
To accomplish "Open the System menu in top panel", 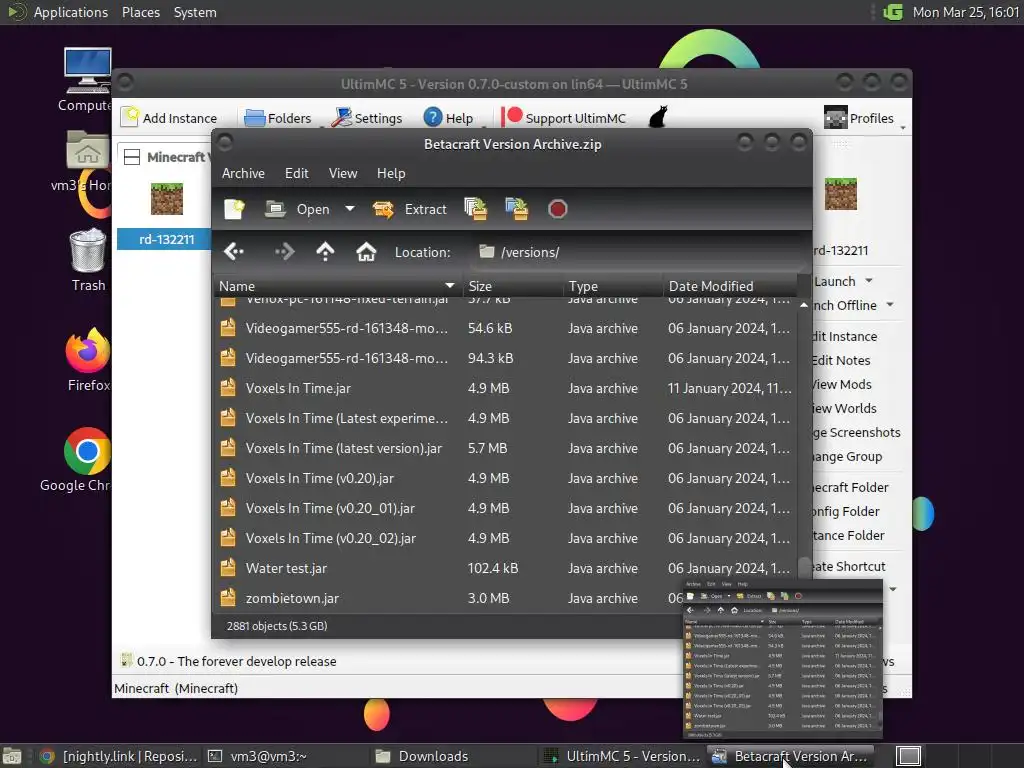I will pos(195,12).
